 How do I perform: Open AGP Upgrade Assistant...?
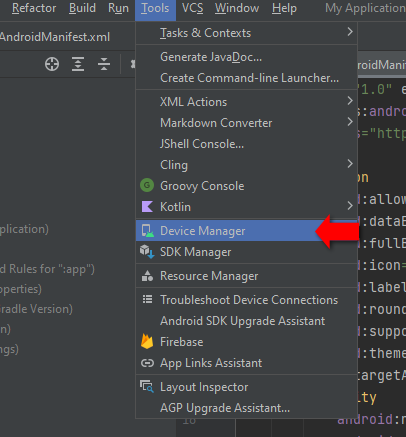click(x=246, y=408)
